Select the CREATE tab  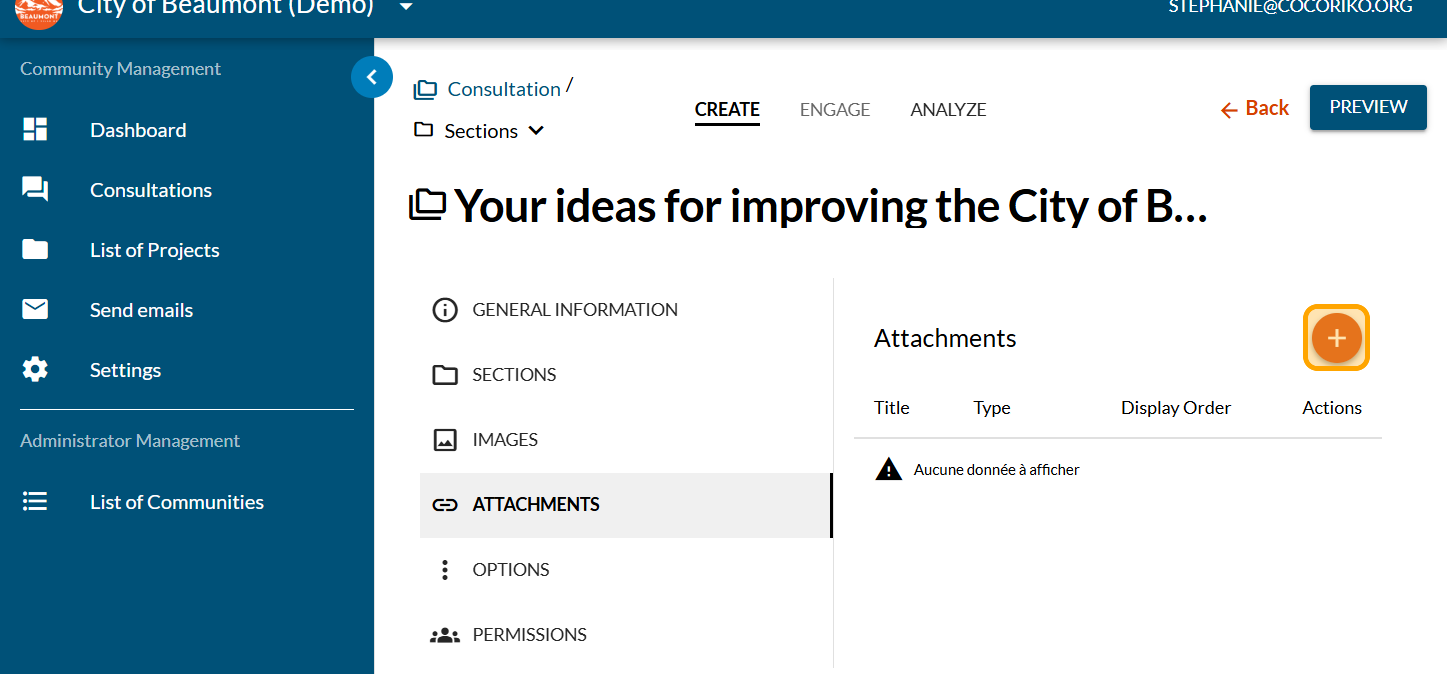tap(727, 110)
